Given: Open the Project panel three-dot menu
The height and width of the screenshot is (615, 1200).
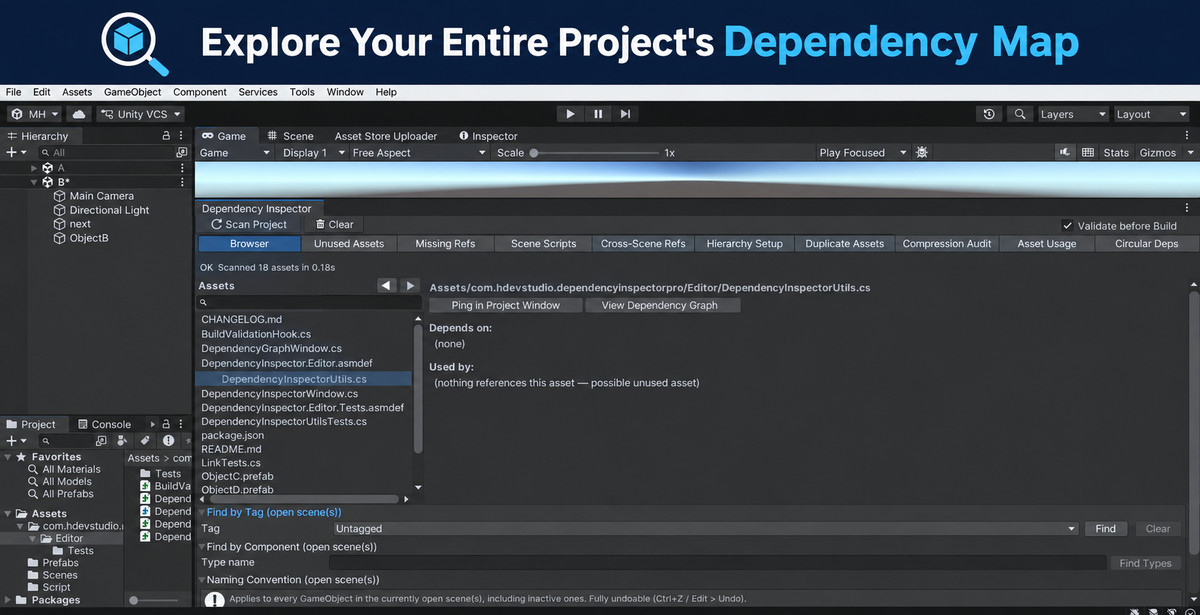Looking at the screenshot, I should pos(180,424).
